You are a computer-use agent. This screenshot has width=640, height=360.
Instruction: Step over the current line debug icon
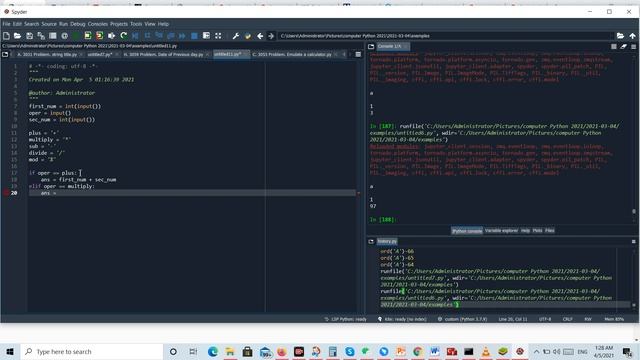(147, 36)
